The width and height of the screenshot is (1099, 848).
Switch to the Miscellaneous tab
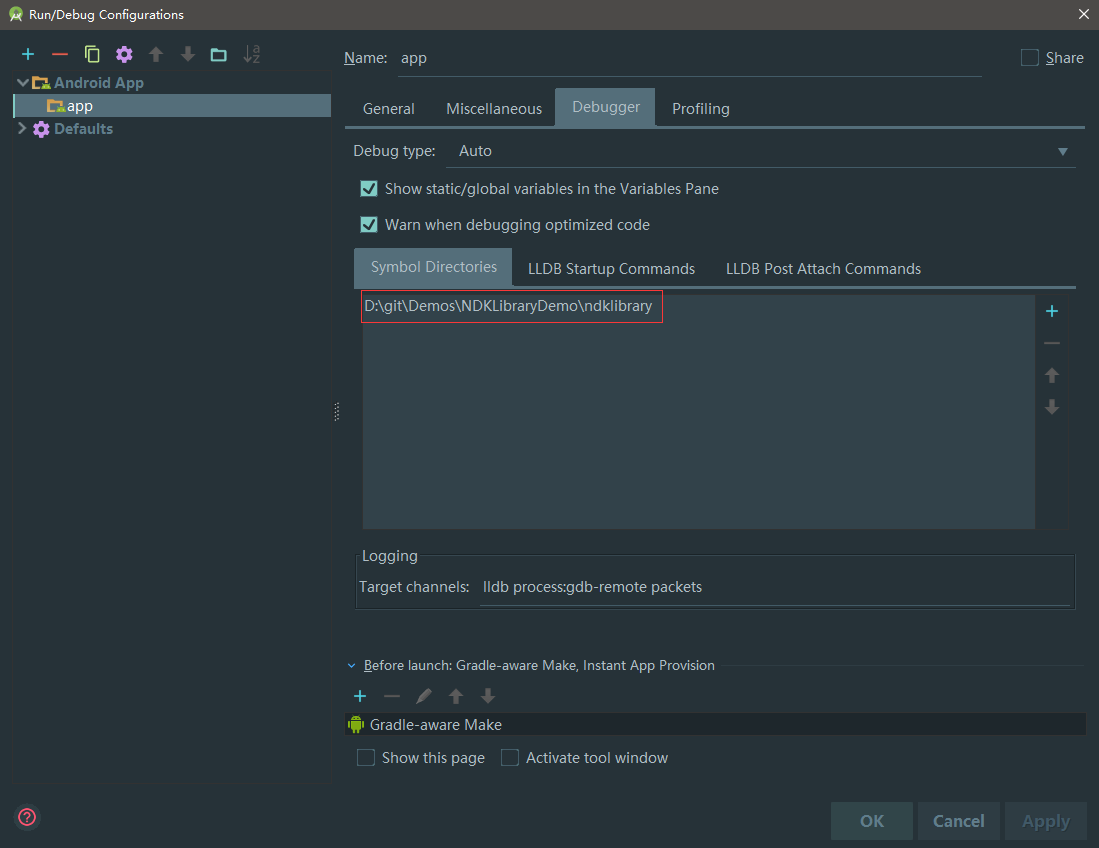pos(494,109)
